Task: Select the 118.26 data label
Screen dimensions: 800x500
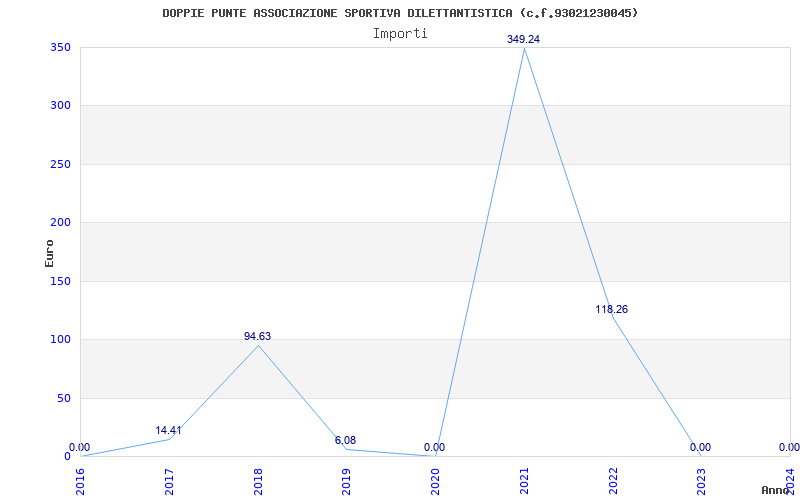Action: pos(612,310)
